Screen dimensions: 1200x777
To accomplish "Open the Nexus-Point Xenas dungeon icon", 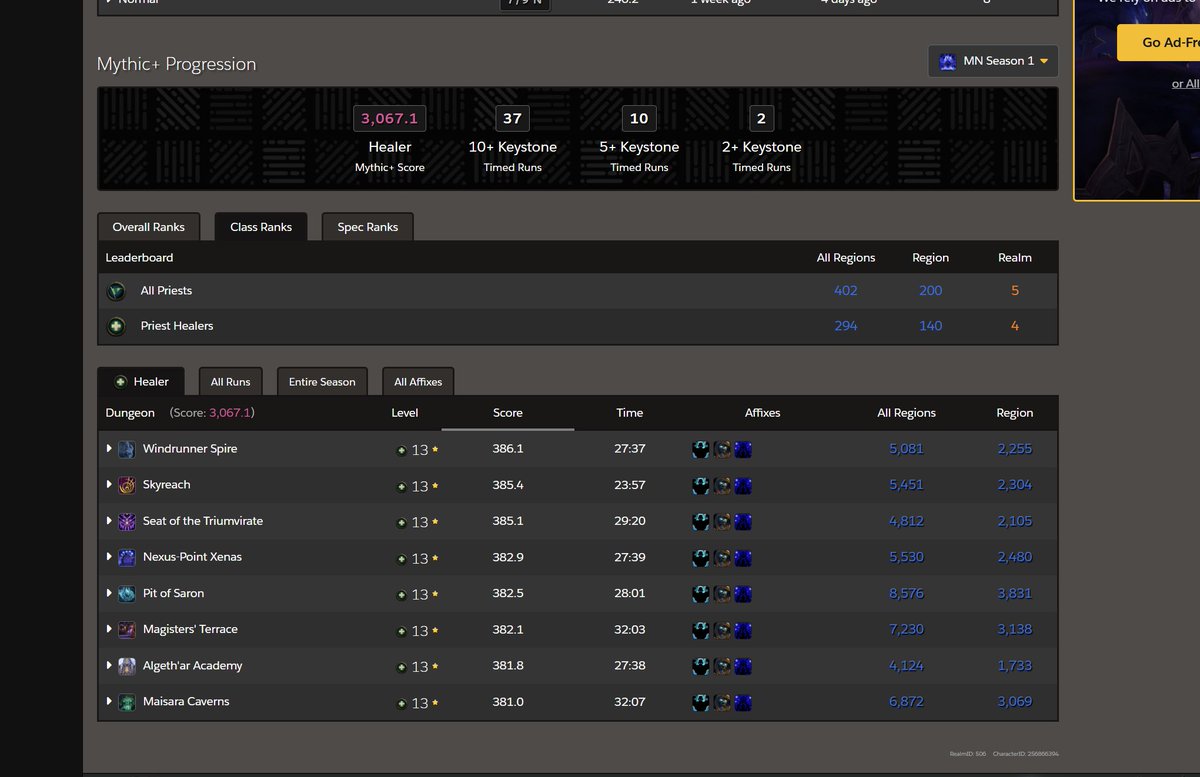I will [x=127, y=558].
